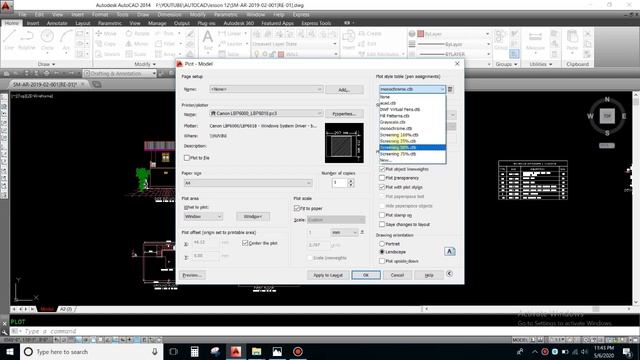640x360 pixels.
Task: Select the Polyline tool
Action: 27,40
